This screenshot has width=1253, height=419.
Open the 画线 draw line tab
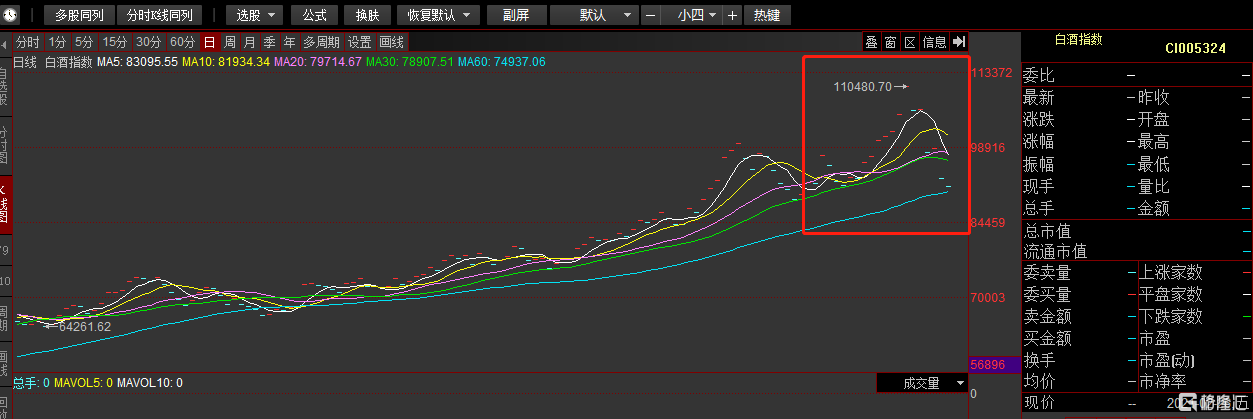(x=392, y=42)
